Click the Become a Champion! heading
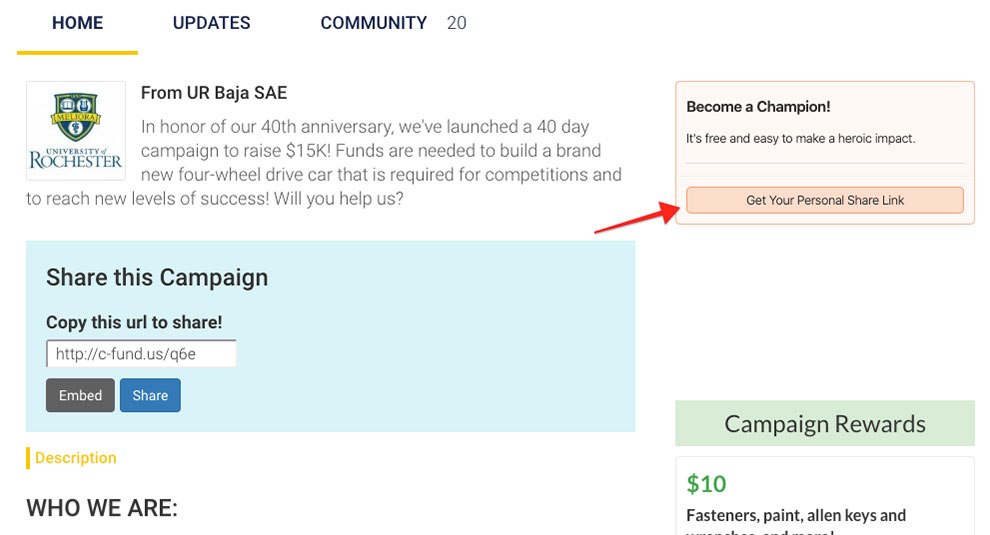Screen dimensions: 990x535 click(758, 107)
